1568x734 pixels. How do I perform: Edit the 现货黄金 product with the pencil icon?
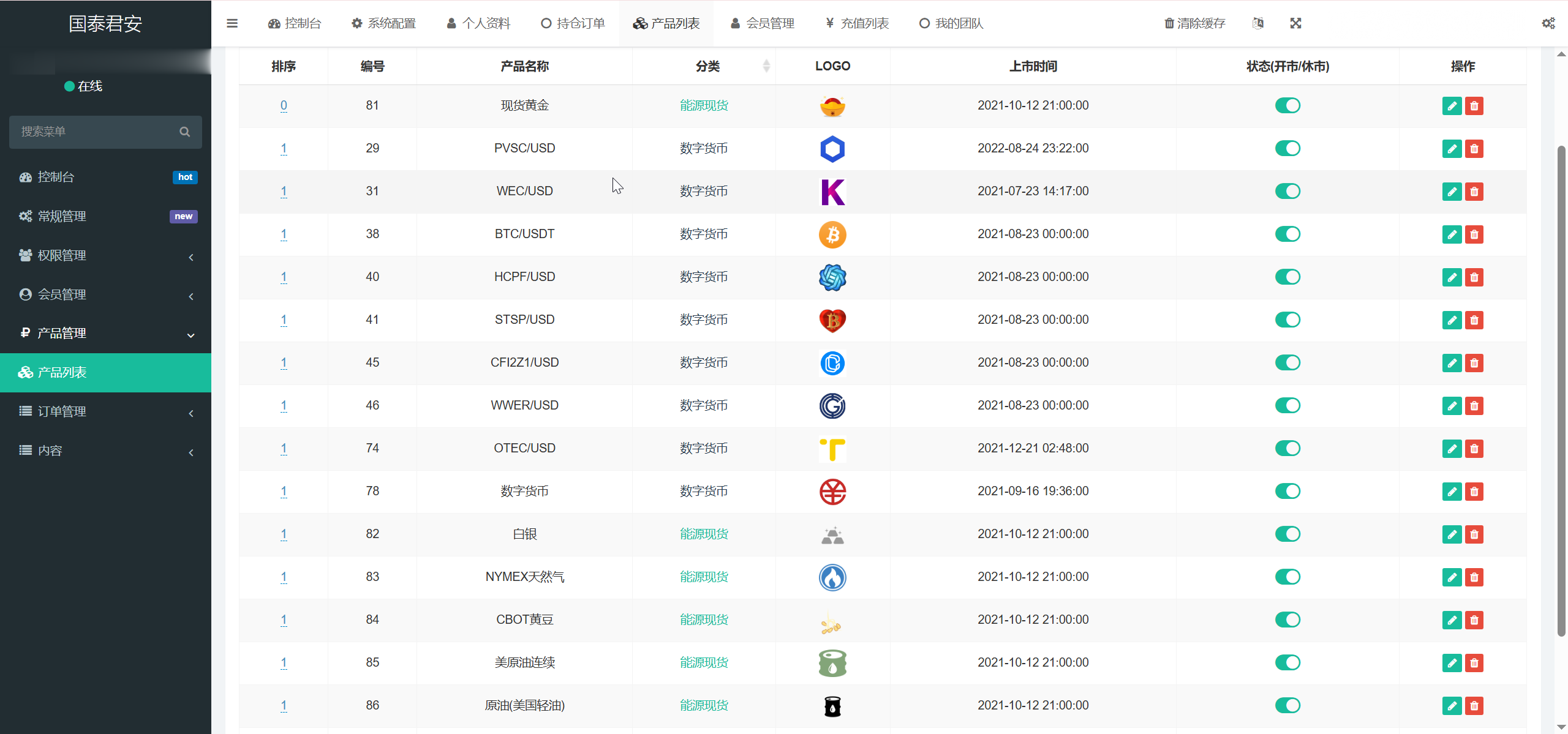point(1452,105)
